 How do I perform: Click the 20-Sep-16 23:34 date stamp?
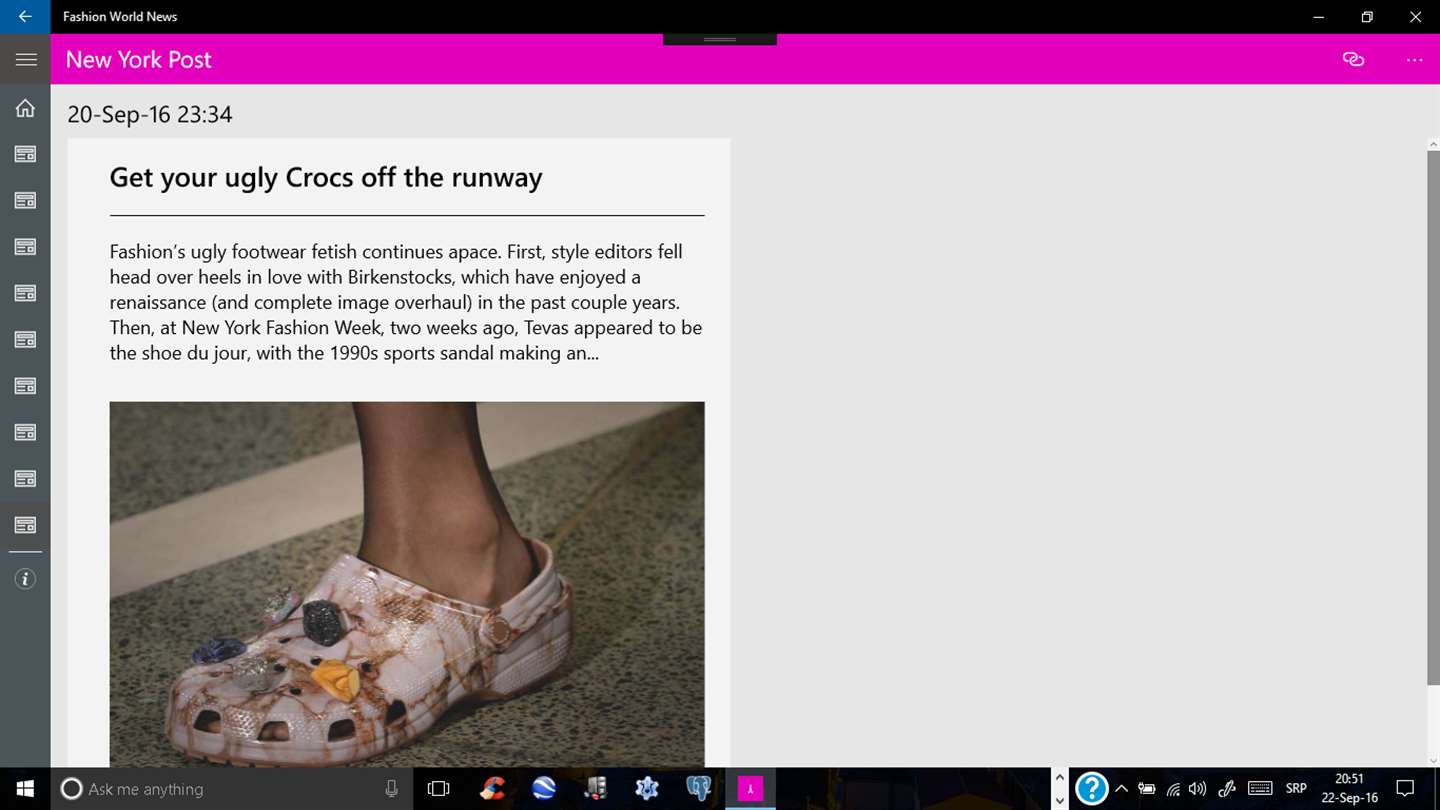coord(150,114)
